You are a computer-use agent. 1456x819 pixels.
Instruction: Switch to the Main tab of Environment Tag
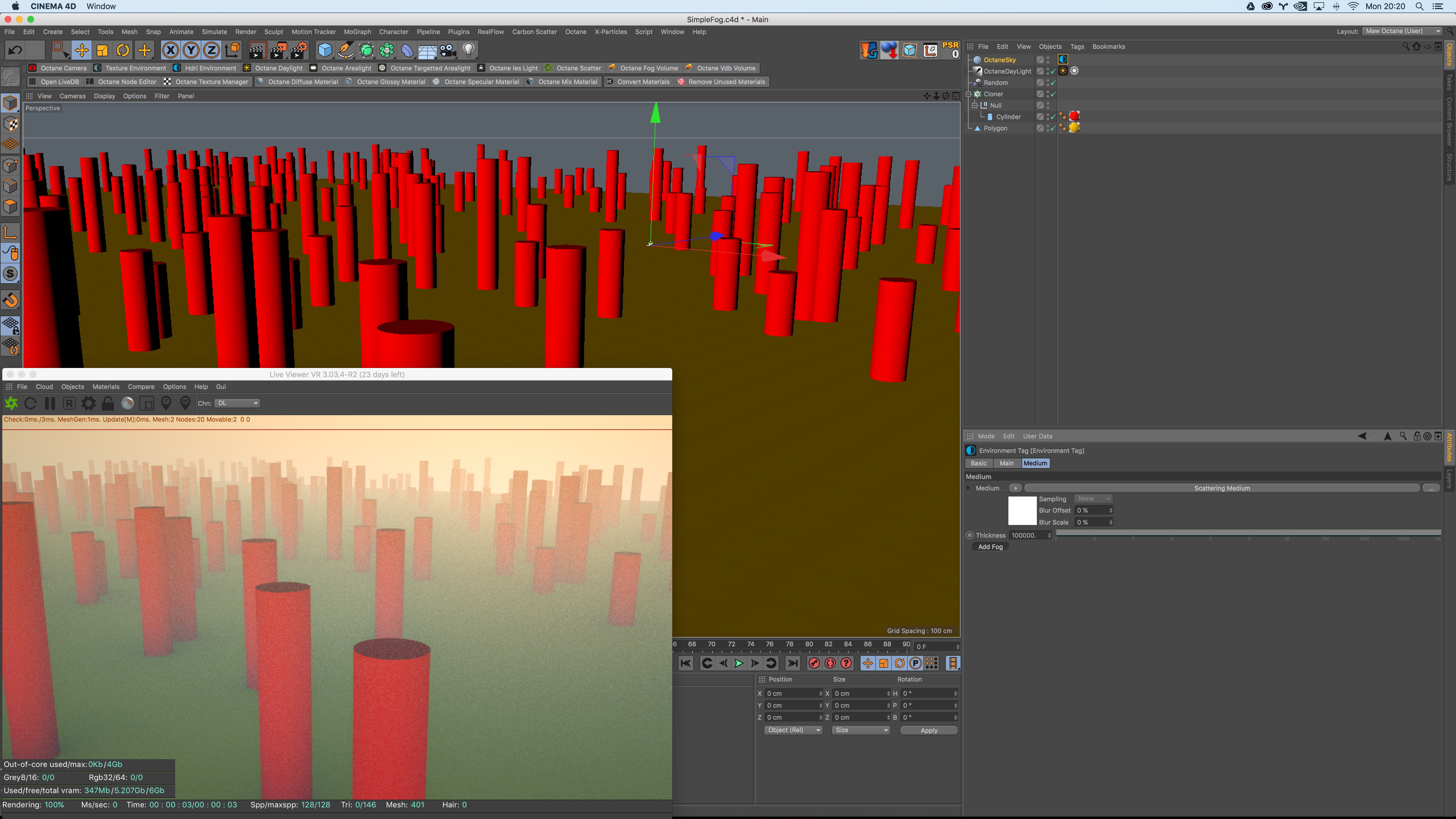(x=1006, y=463)
